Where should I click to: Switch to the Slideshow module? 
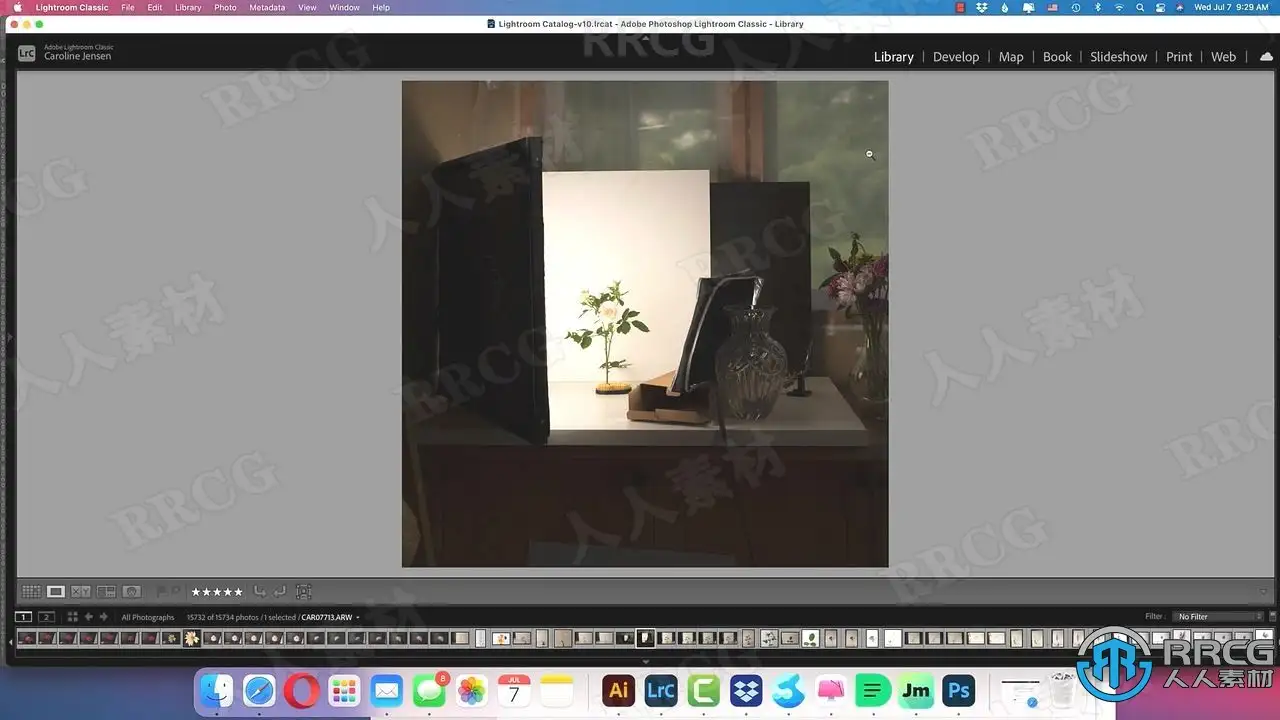1118,57
